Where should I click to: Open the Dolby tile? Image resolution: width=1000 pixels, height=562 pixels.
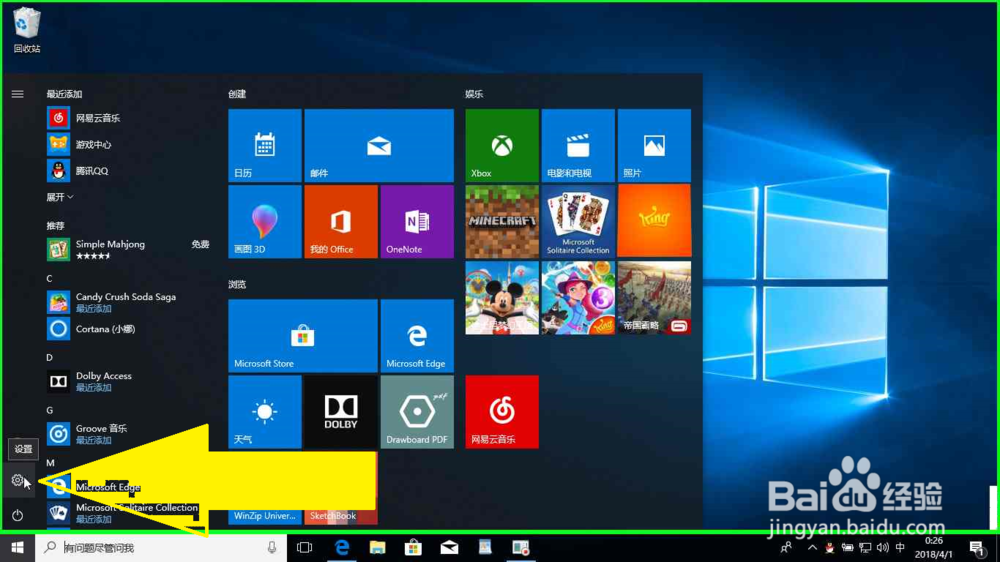point(341,411)
